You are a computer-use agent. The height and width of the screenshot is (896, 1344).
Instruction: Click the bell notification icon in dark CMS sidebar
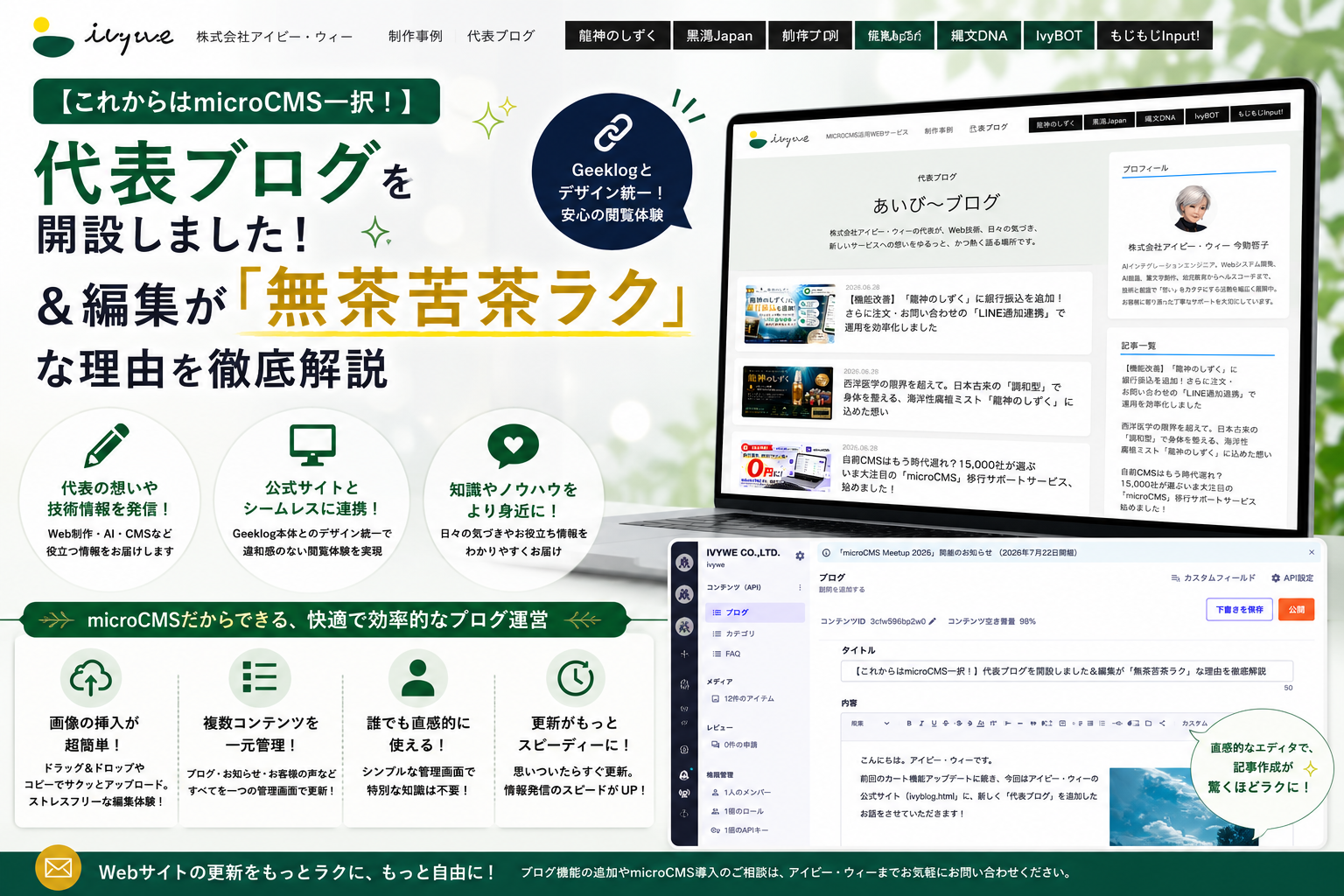tap(684, 775)
